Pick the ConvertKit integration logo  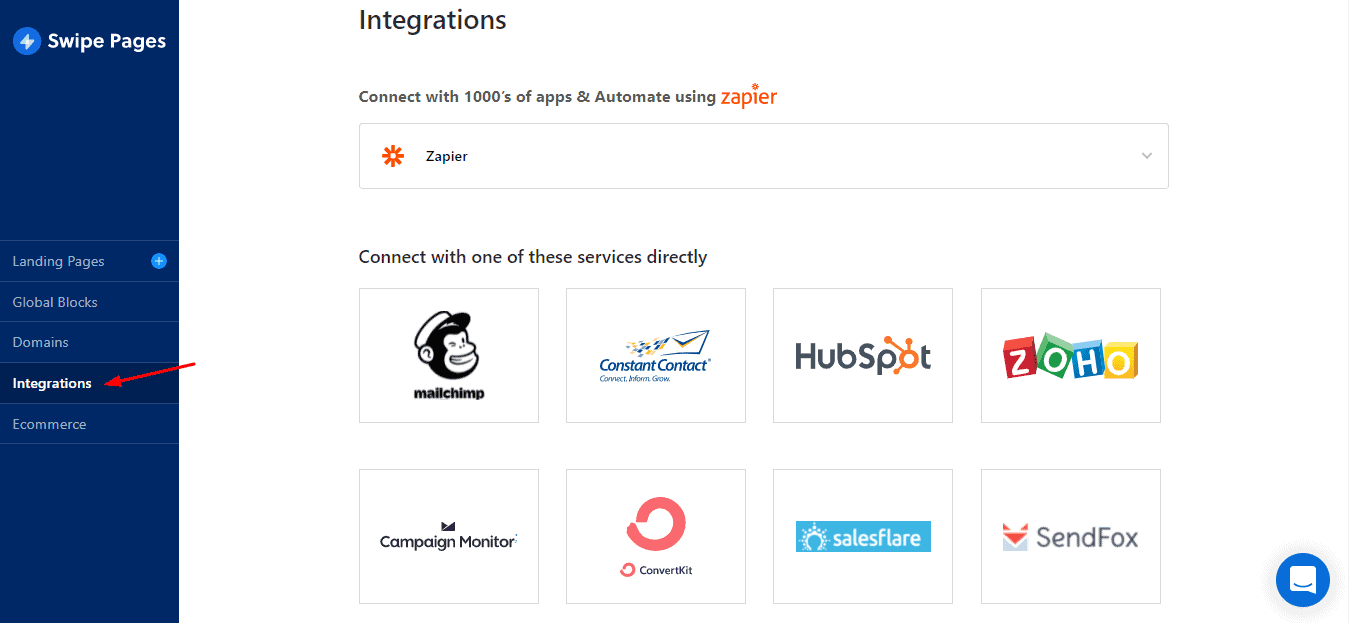(656, 537)
